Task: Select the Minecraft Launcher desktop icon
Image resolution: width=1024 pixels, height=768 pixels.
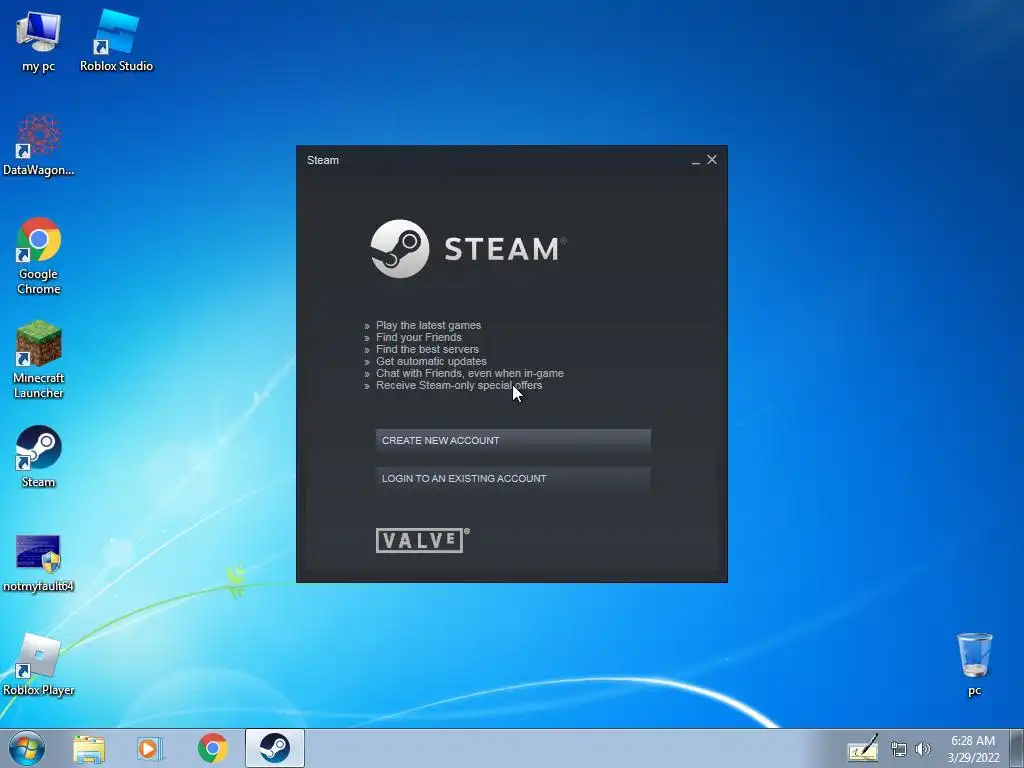Action: click(39, 359)
